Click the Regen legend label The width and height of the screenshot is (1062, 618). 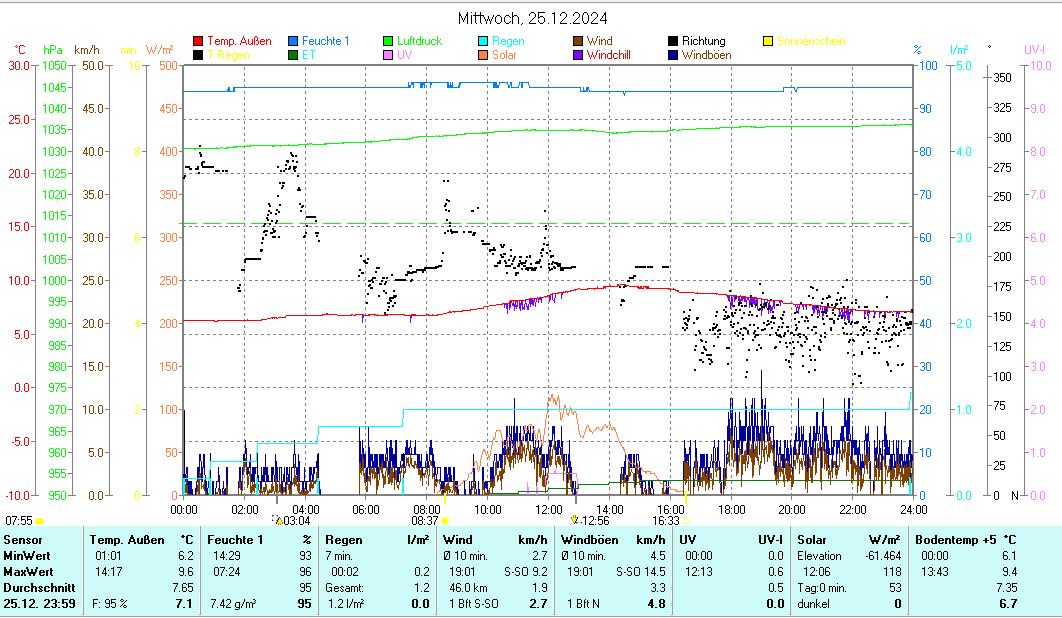coord(508,41)
